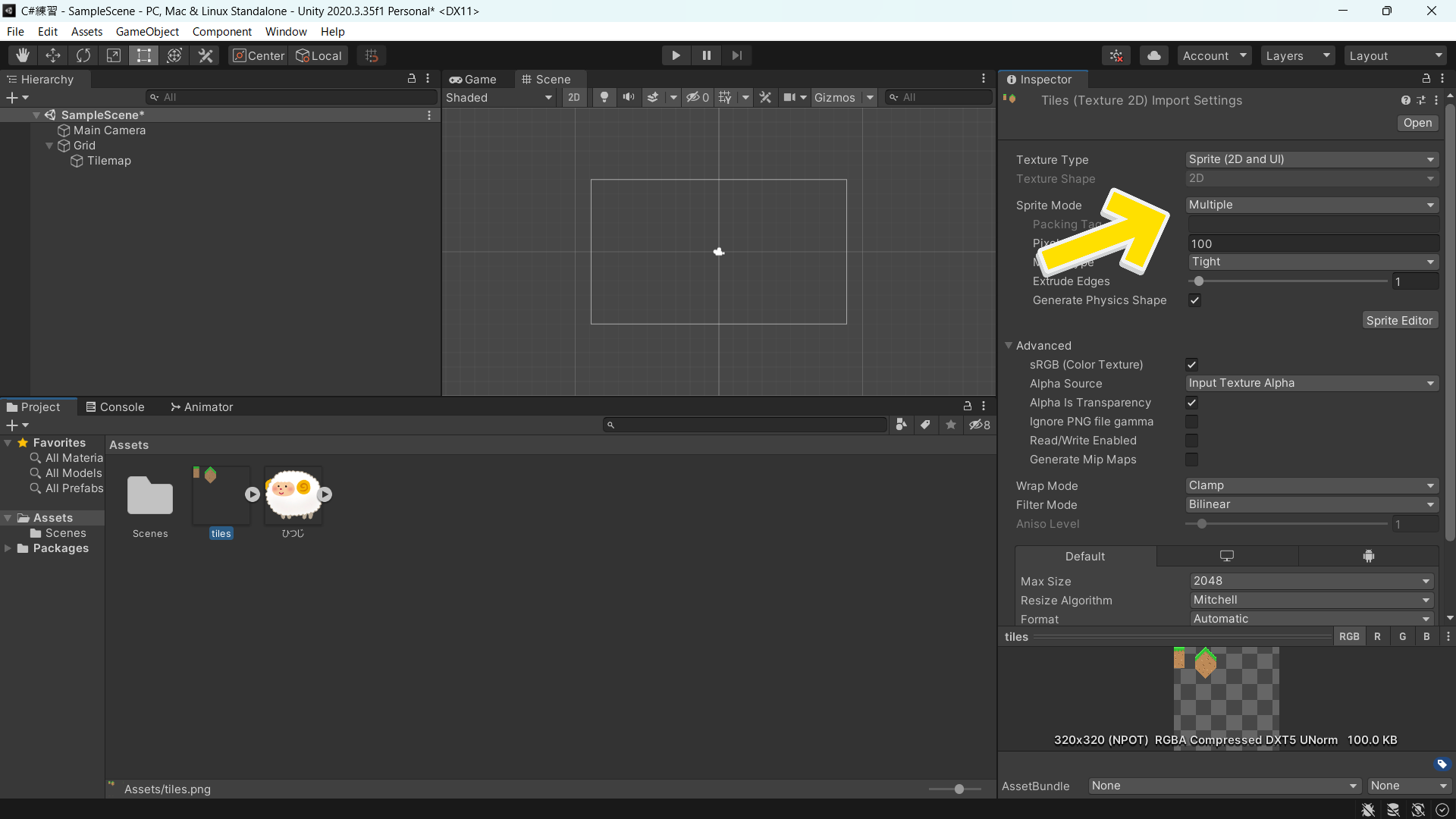Enable sRGB Color Texture checkbox
Image resolution: width=1456 pixels, height=819 pixels.
pyautogui.click(x=1191, y=364)
